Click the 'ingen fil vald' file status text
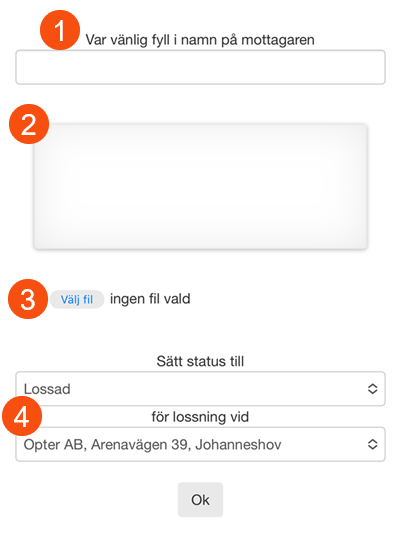 150,299
